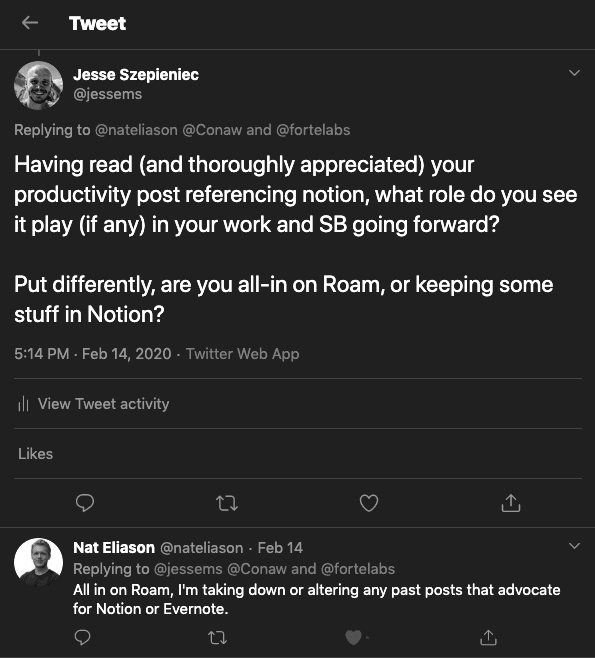Open the 5:14 PM Feb 14, 2020 timestamp
595x658 pixels.
[x=93, y=354]
